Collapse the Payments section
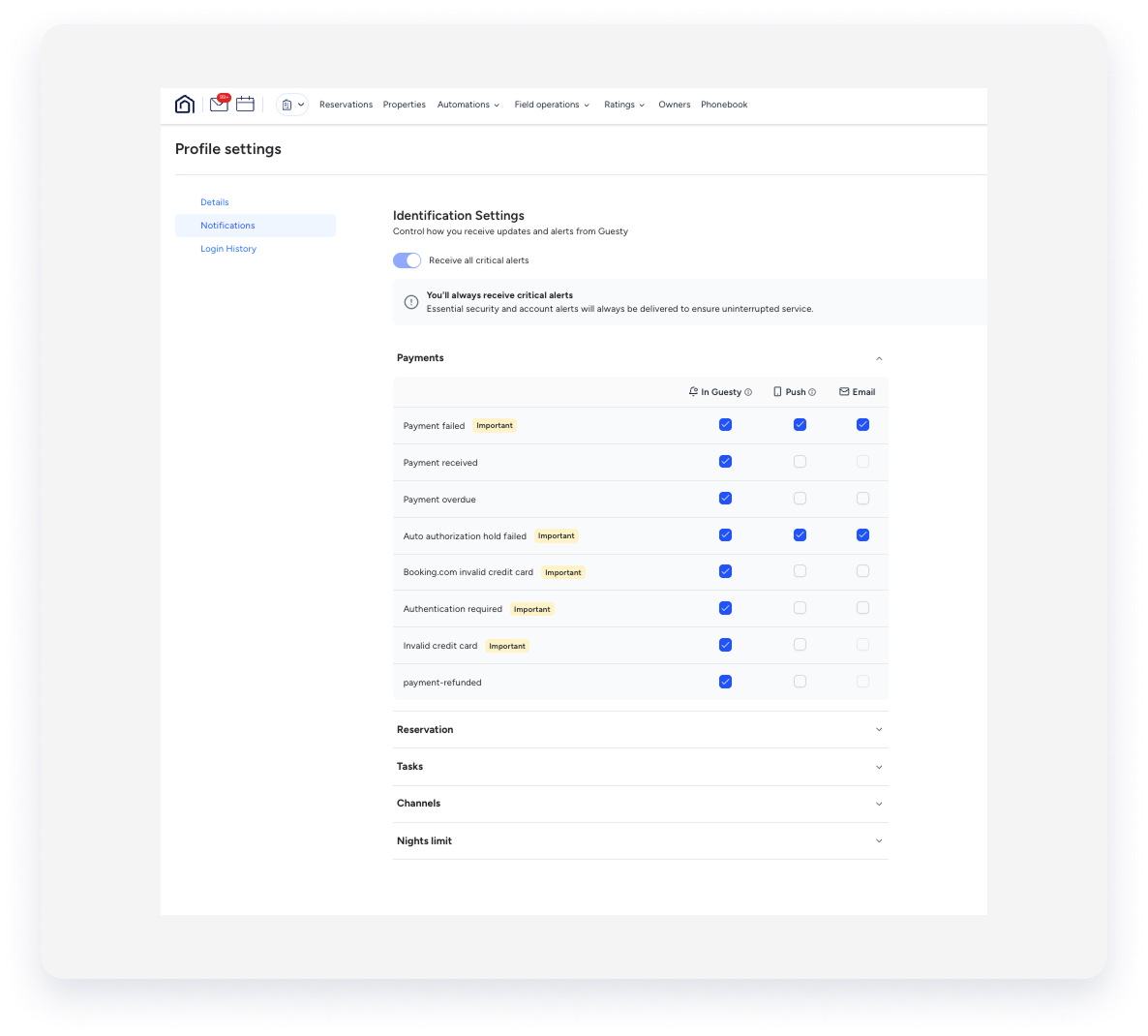 point(879,357)
